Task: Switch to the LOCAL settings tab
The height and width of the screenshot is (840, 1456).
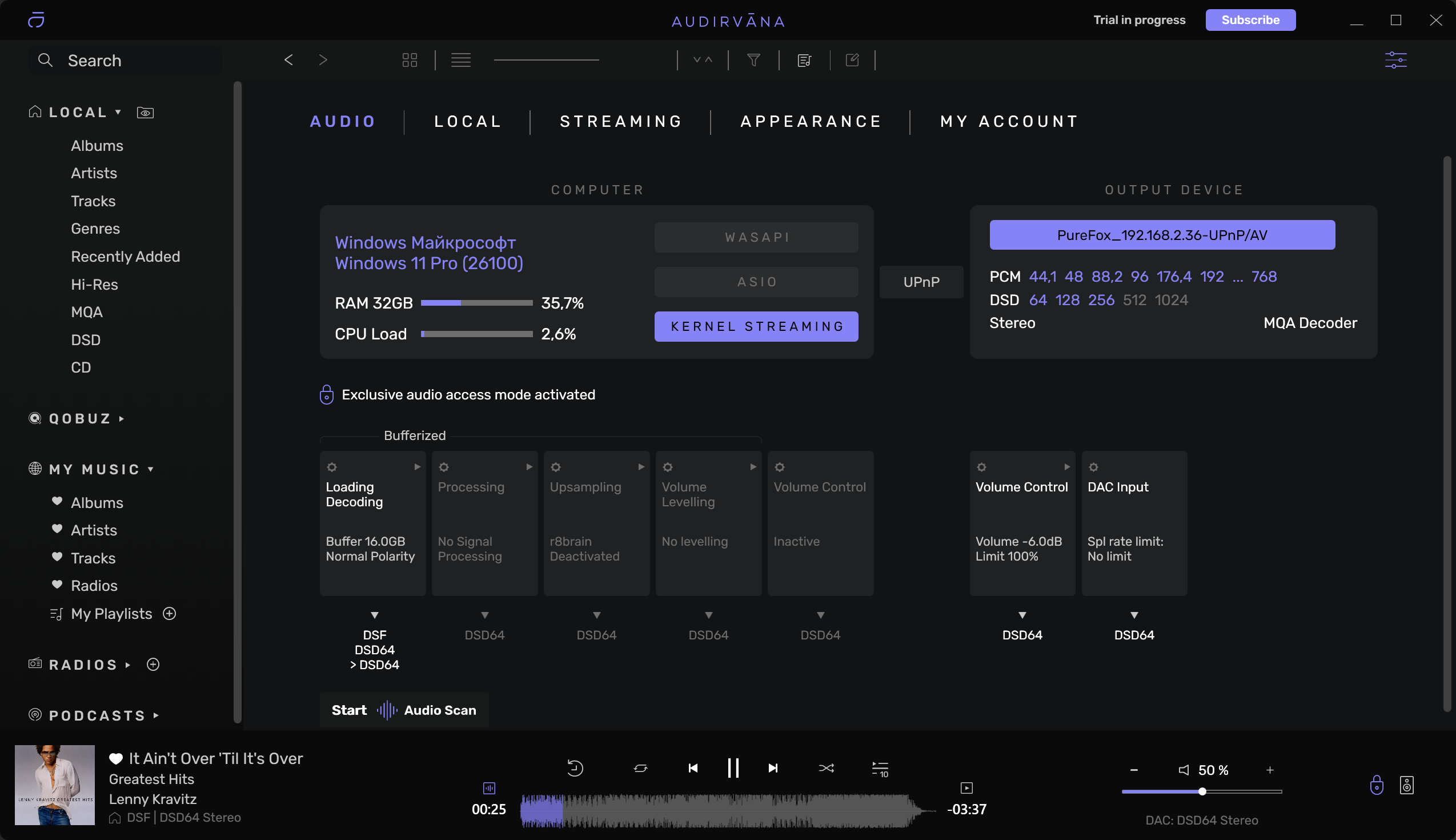Action: (x=468, y=121)
